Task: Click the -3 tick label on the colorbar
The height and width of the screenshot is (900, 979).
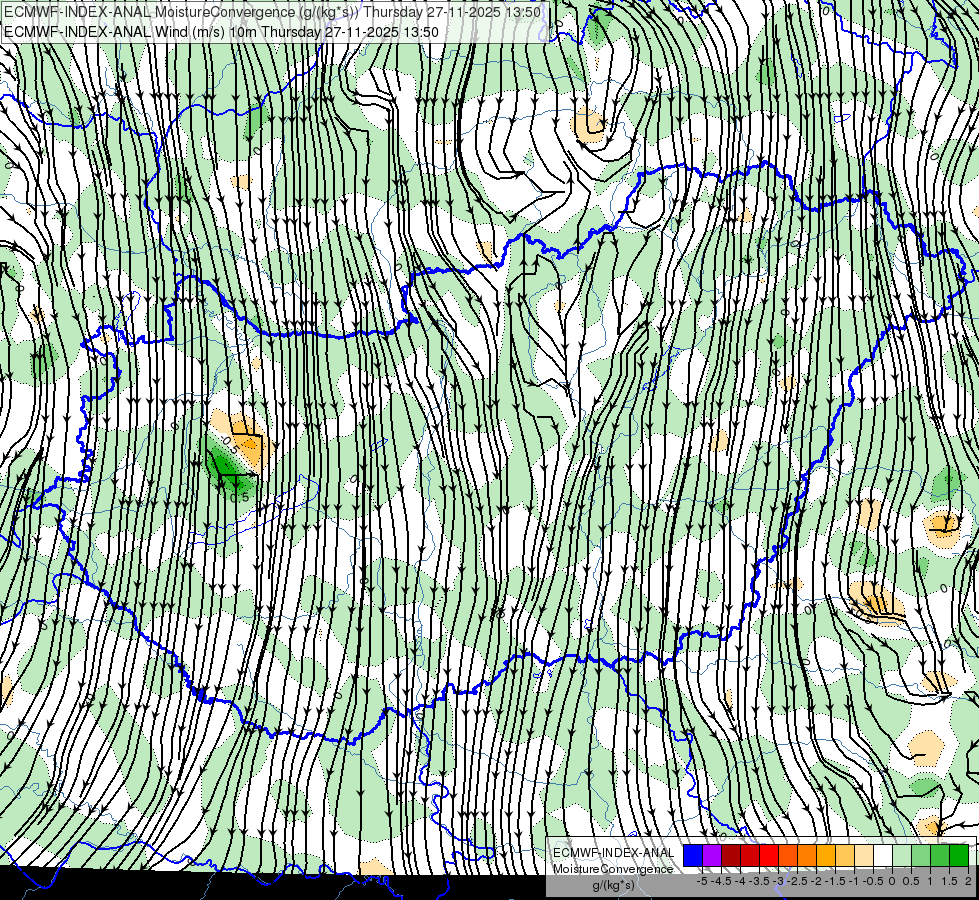Action: [779, 881]
